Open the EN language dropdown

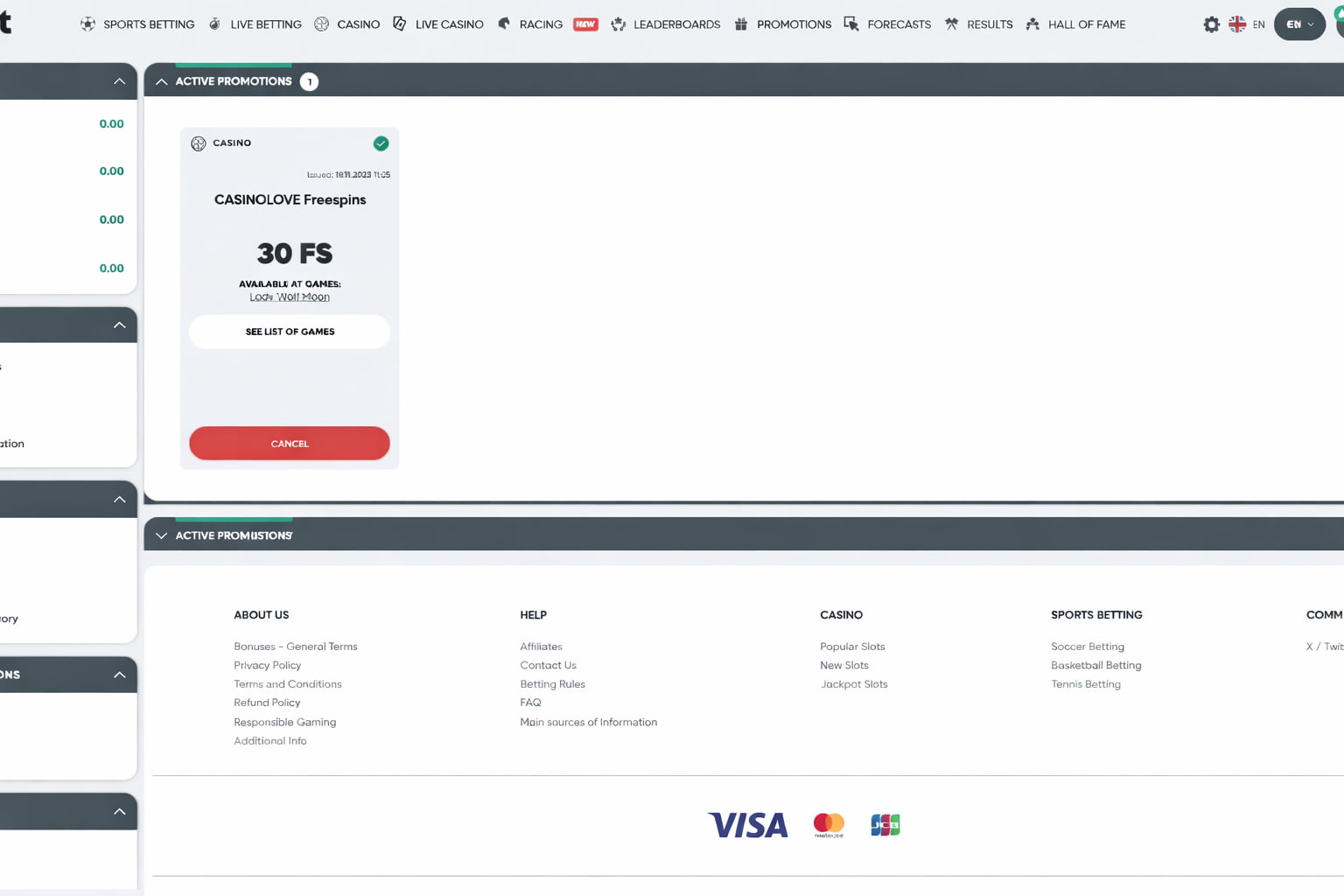[1299, 24]
